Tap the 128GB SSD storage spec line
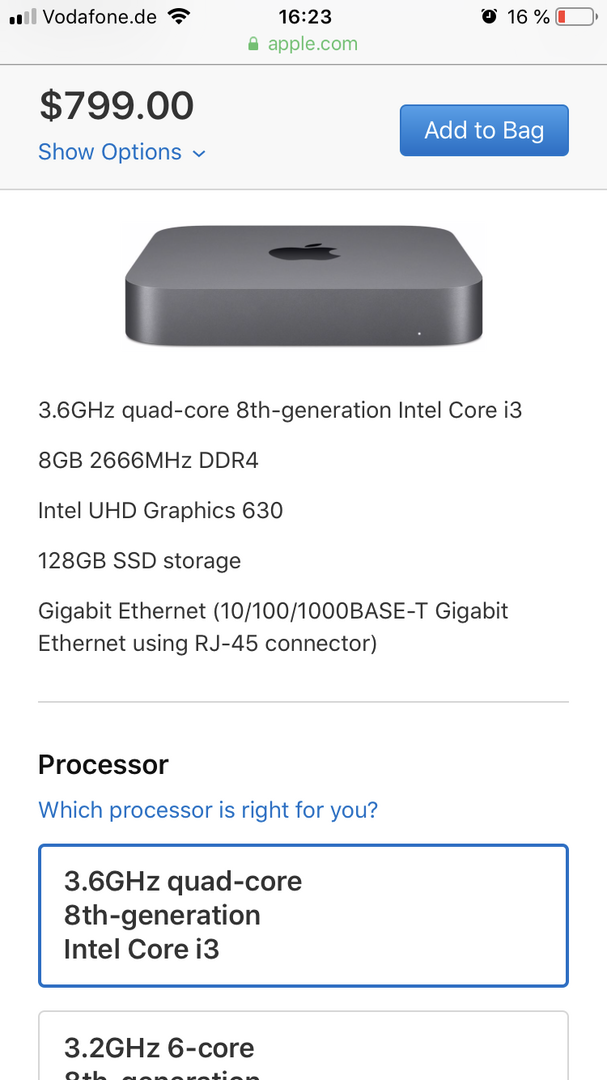The width and height of the screenshot is (607, 1080). (139, 560)
